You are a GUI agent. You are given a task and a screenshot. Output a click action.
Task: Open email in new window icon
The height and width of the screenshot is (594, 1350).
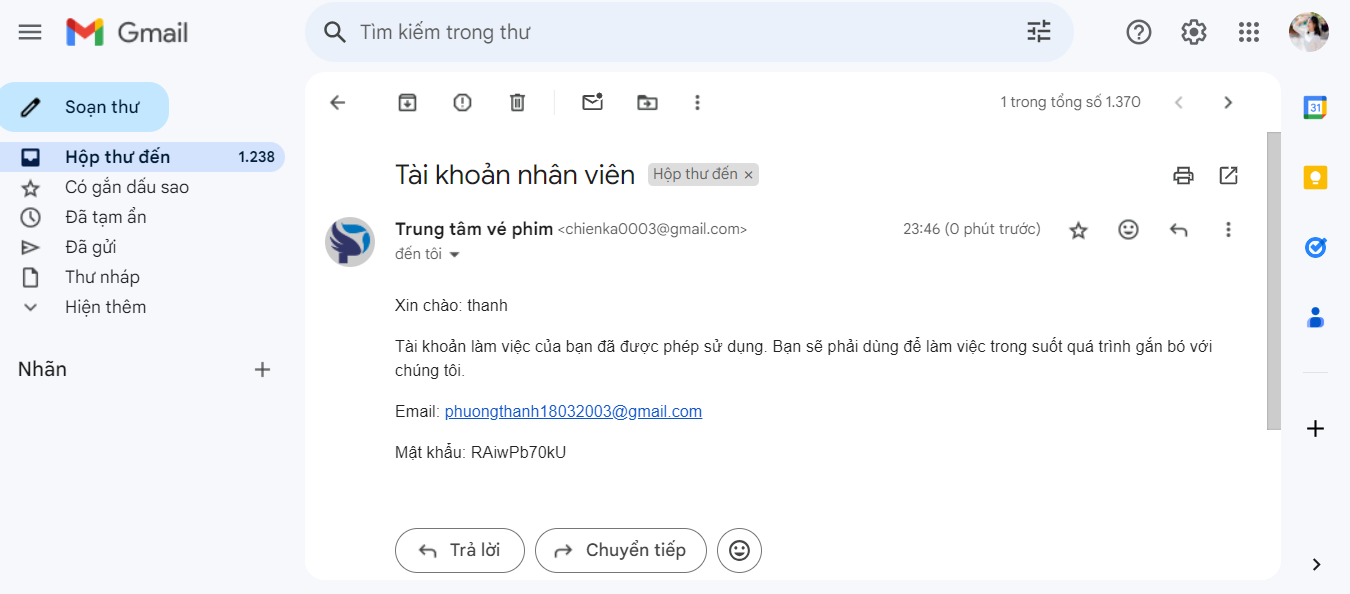(1229, 176)
